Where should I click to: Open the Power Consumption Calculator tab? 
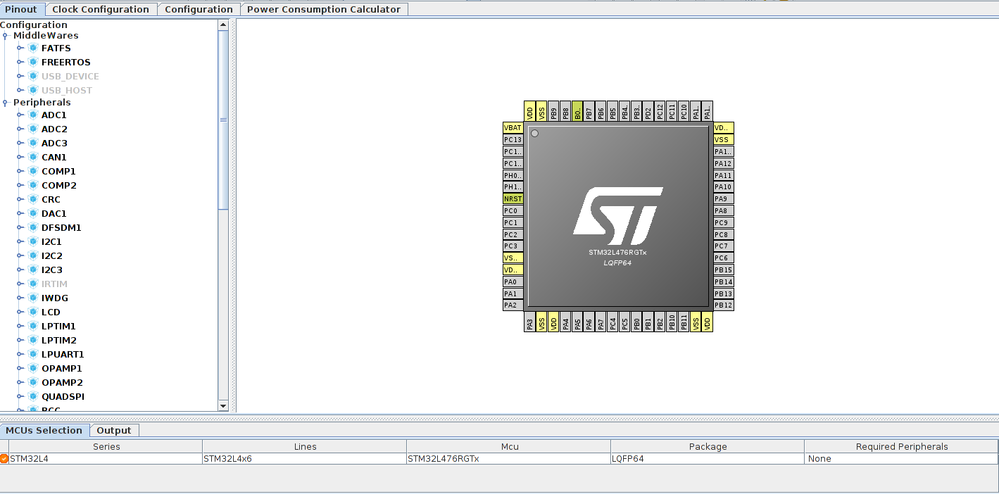(324, 9)
